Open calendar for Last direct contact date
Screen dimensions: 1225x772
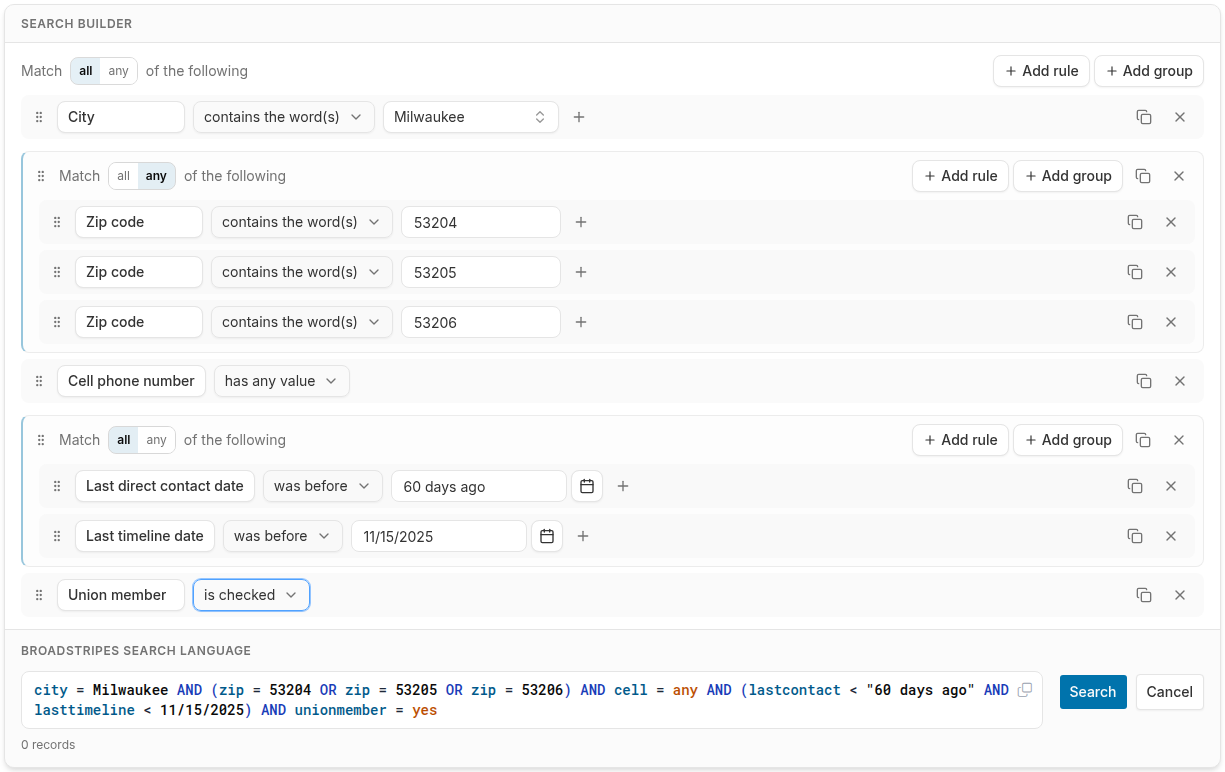587,486
